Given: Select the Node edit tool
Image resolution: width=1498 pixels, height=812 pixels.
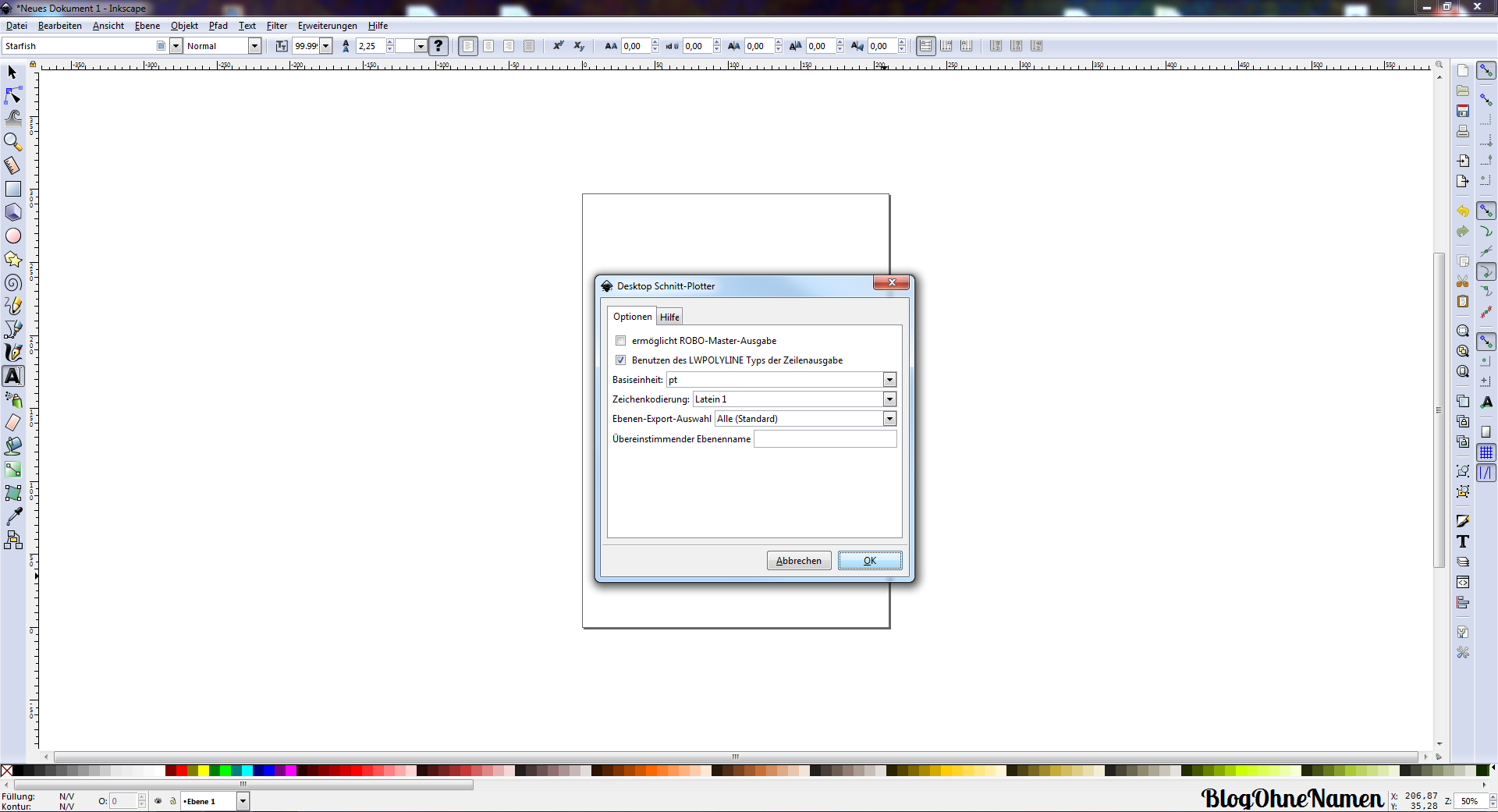Looking at the screenshot, I should tap(13, 95).
